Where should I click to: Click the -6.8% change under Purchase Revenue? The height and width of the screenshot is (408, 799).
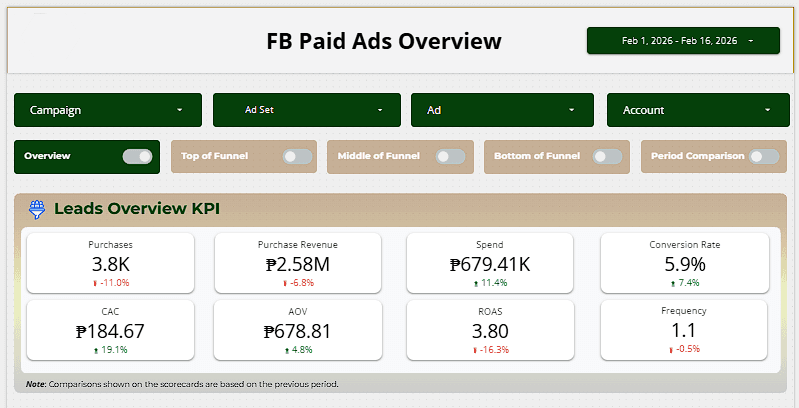(302, 283)
